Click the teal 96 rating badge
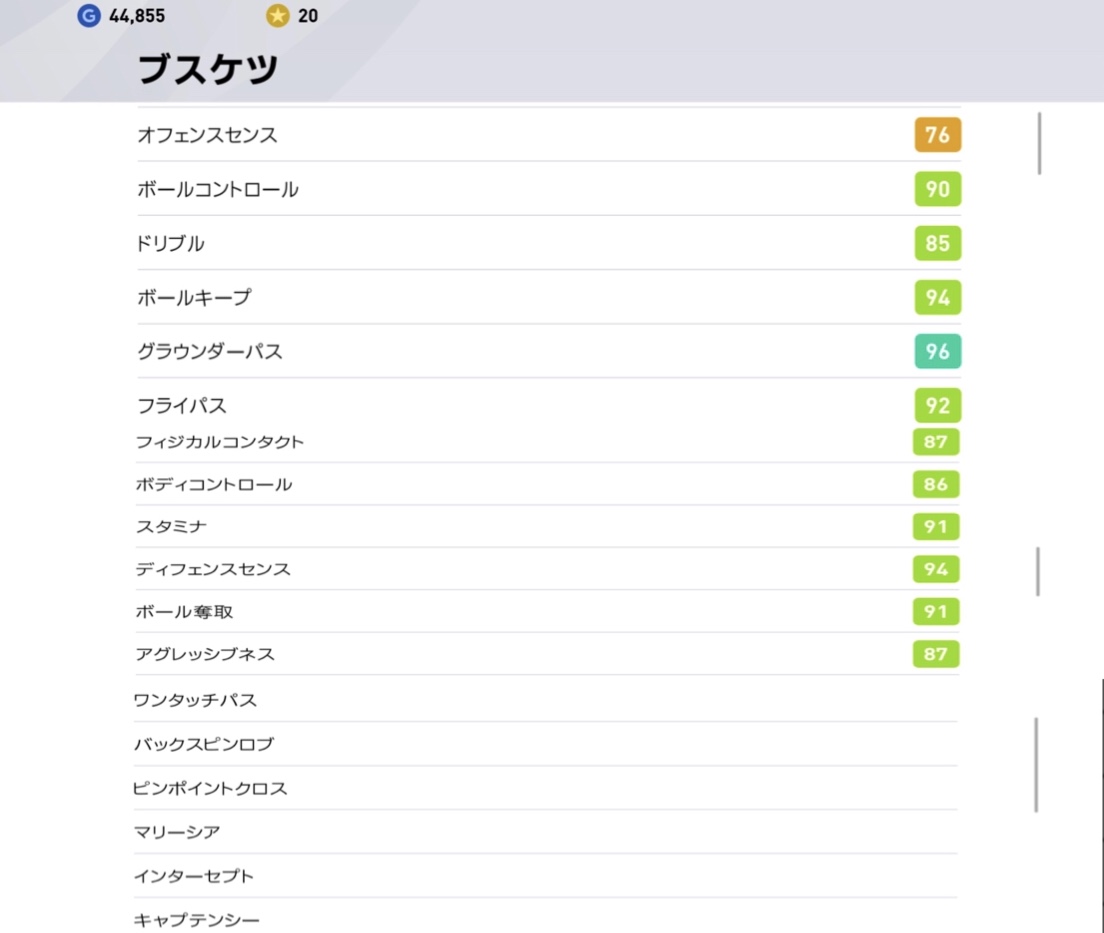 click(937, 351)
